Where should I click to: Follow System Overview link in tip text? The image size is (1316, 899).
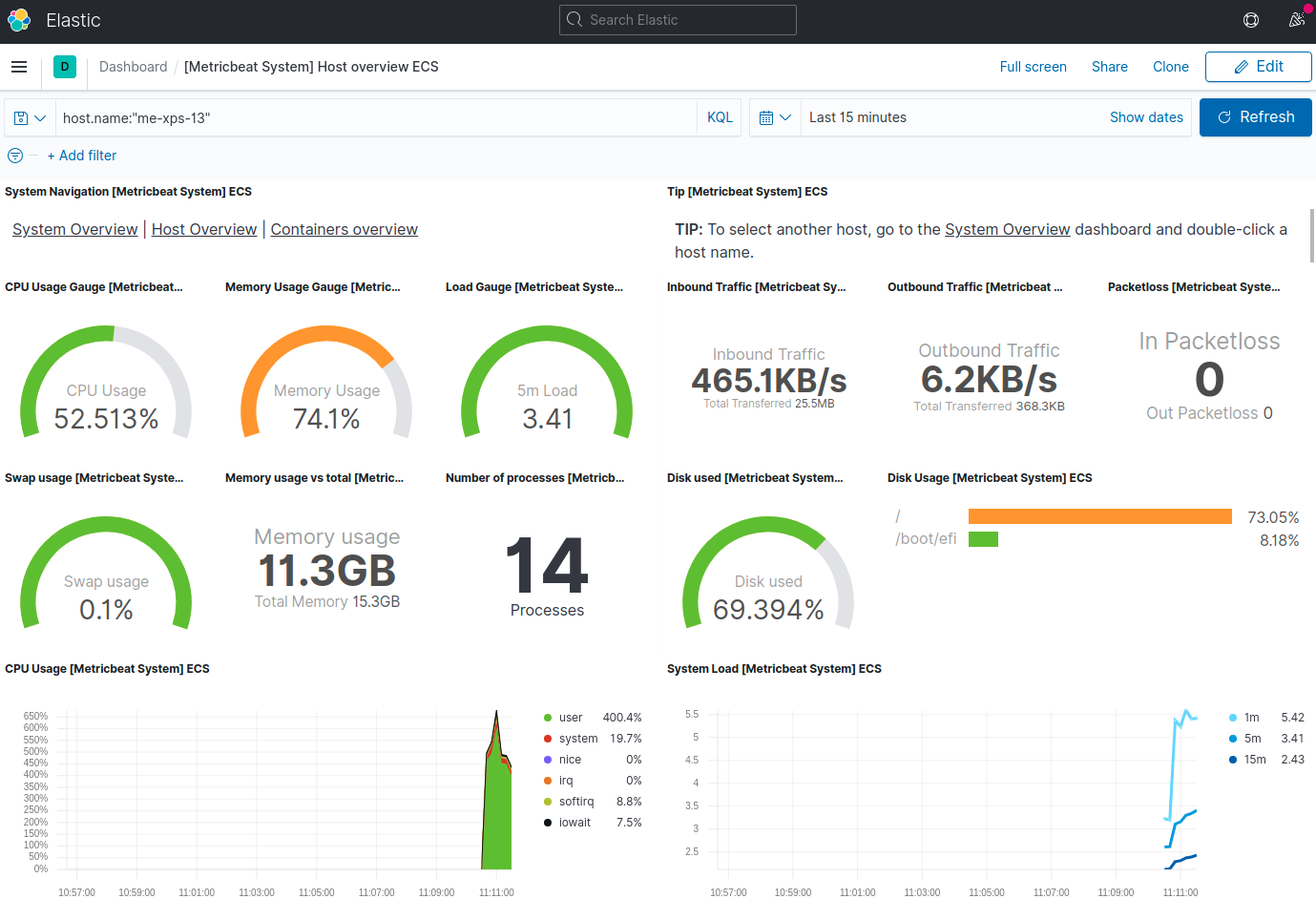pyautogui.click(x=1008, y=229)
